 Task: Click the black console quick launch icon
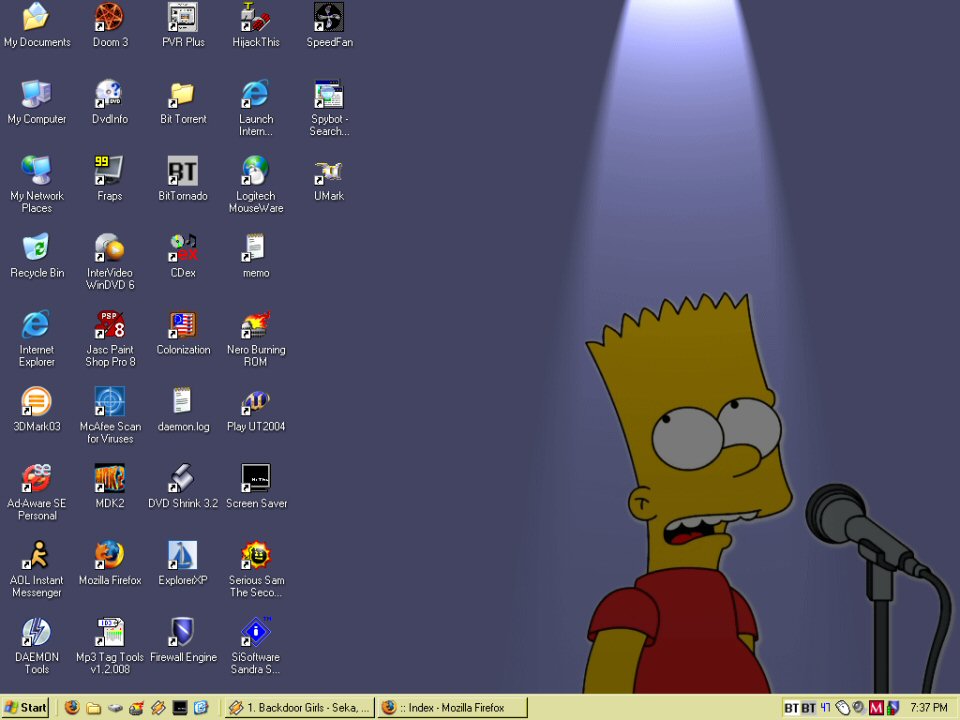180,708
